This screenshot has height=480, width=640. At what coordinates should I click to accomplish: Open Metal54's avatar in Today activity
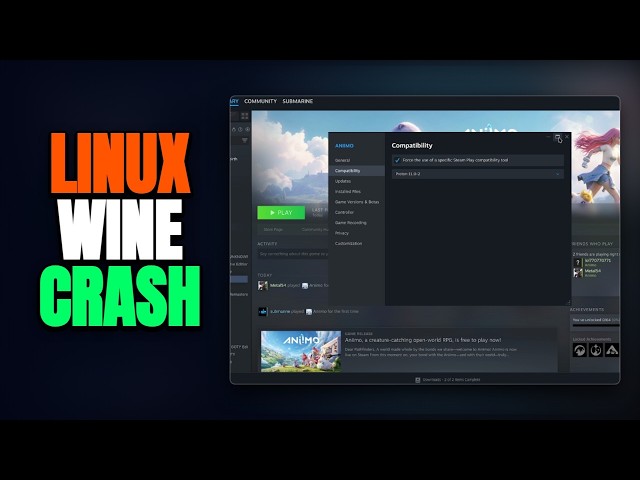pos(262,285)
